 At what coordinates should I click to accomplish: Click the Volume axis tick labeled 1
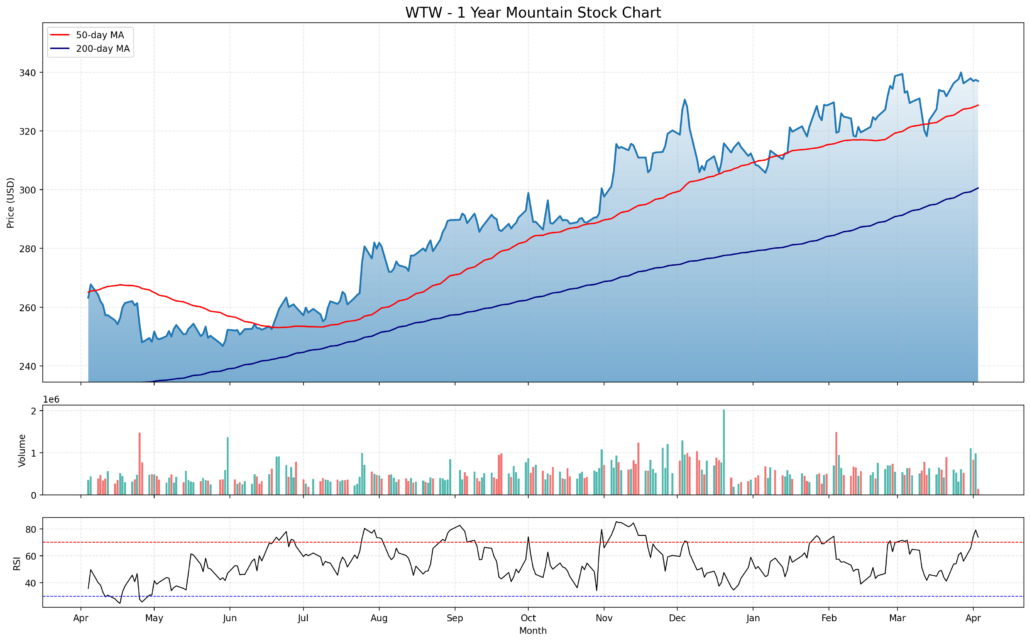(x=34, y=453)
